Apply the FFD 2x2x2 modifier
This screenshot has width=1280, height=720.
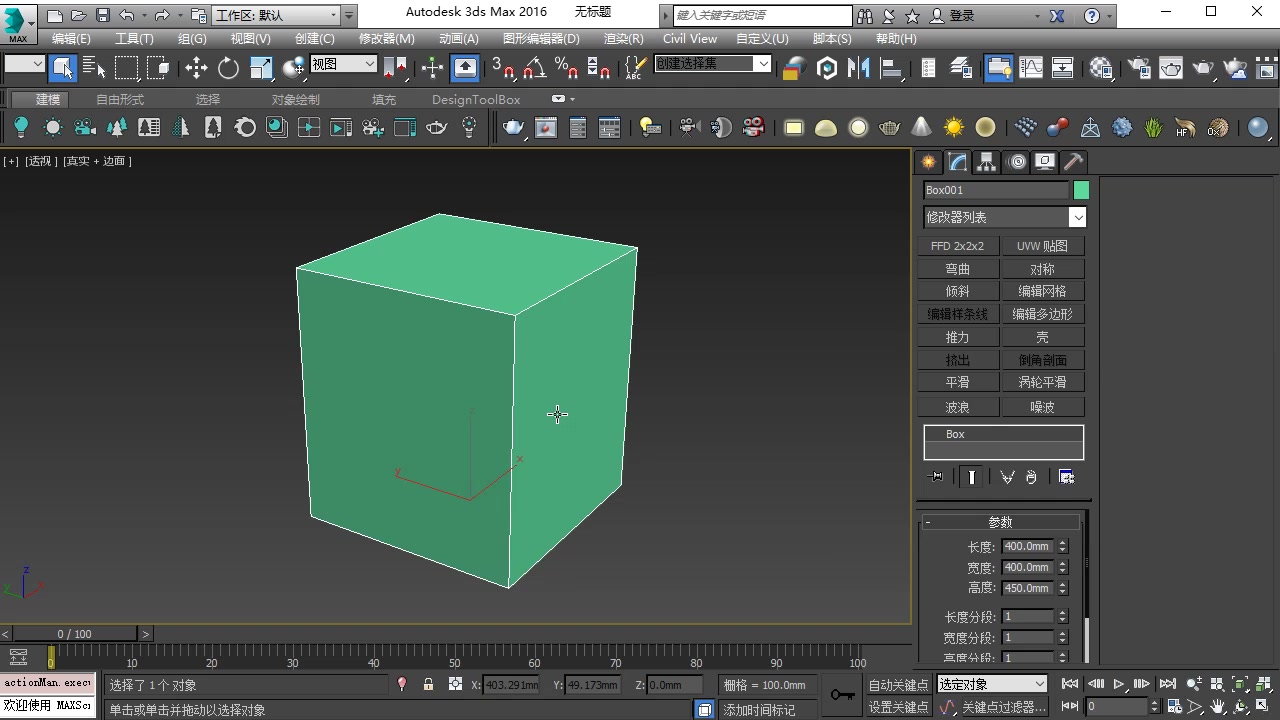coord(958,245)
